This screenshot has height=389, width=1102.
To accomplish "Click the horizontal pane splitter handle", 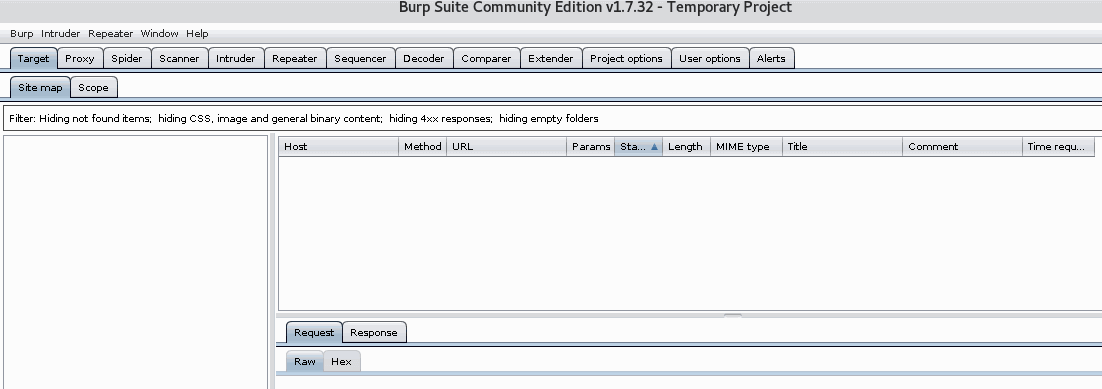I will 733,315.
